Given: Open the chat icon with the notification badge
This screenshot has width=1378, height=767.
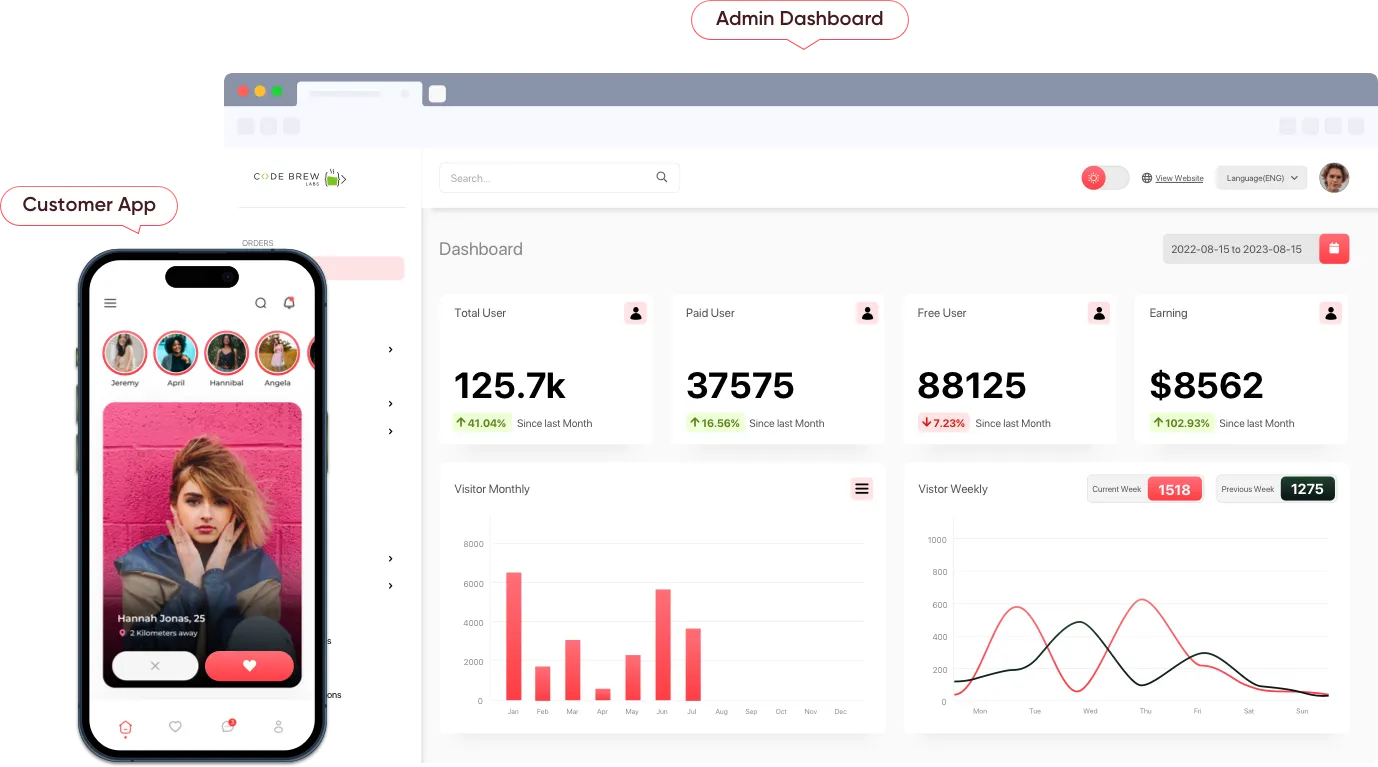Looking at the screenshot, I should [227, 728].
